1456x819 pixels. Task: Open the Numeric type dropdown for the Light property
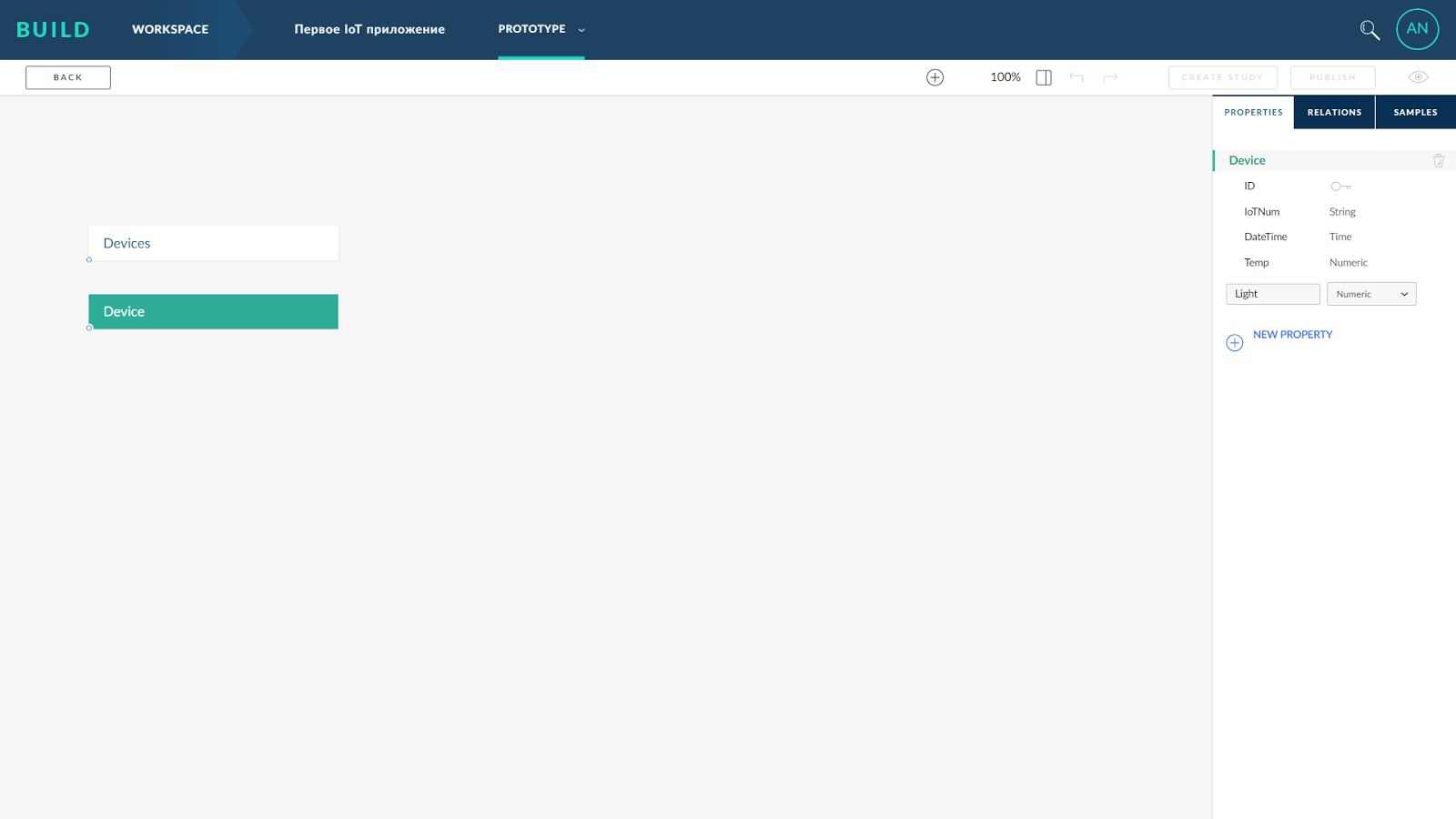[x=1371, y=293]
